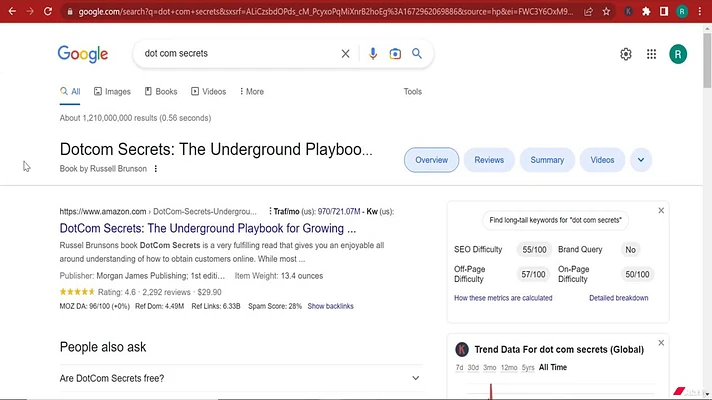Screen dimensions: 712x400
Task: Select the 12mo trend range
Action: tap(509, 367)
